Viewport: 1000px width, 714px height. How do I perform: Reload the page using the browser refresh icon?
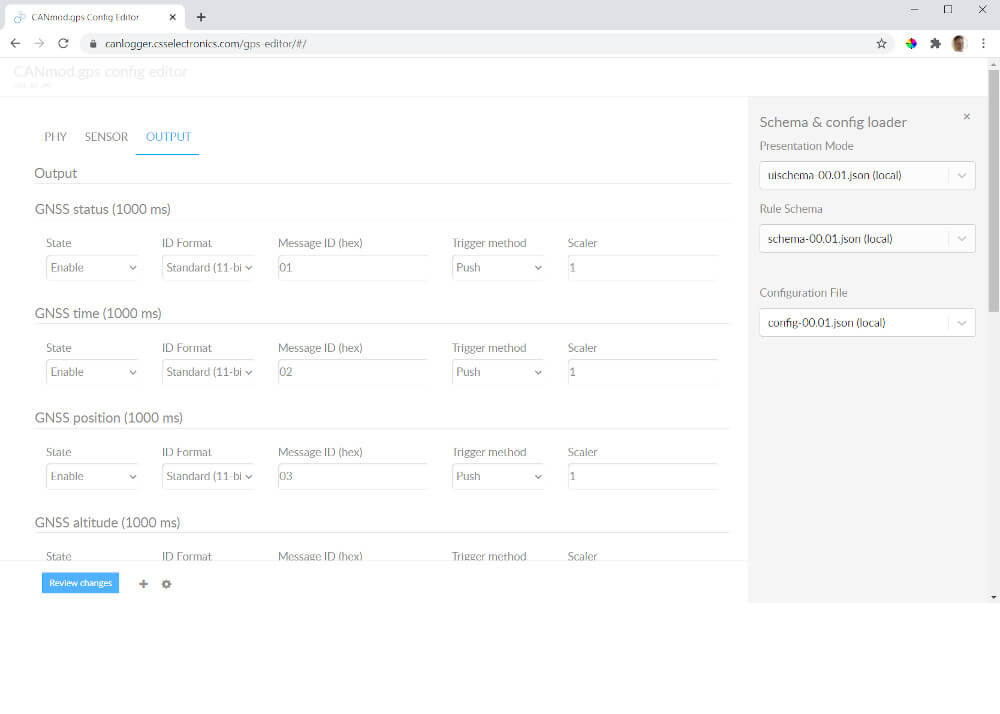coord(63,44)
